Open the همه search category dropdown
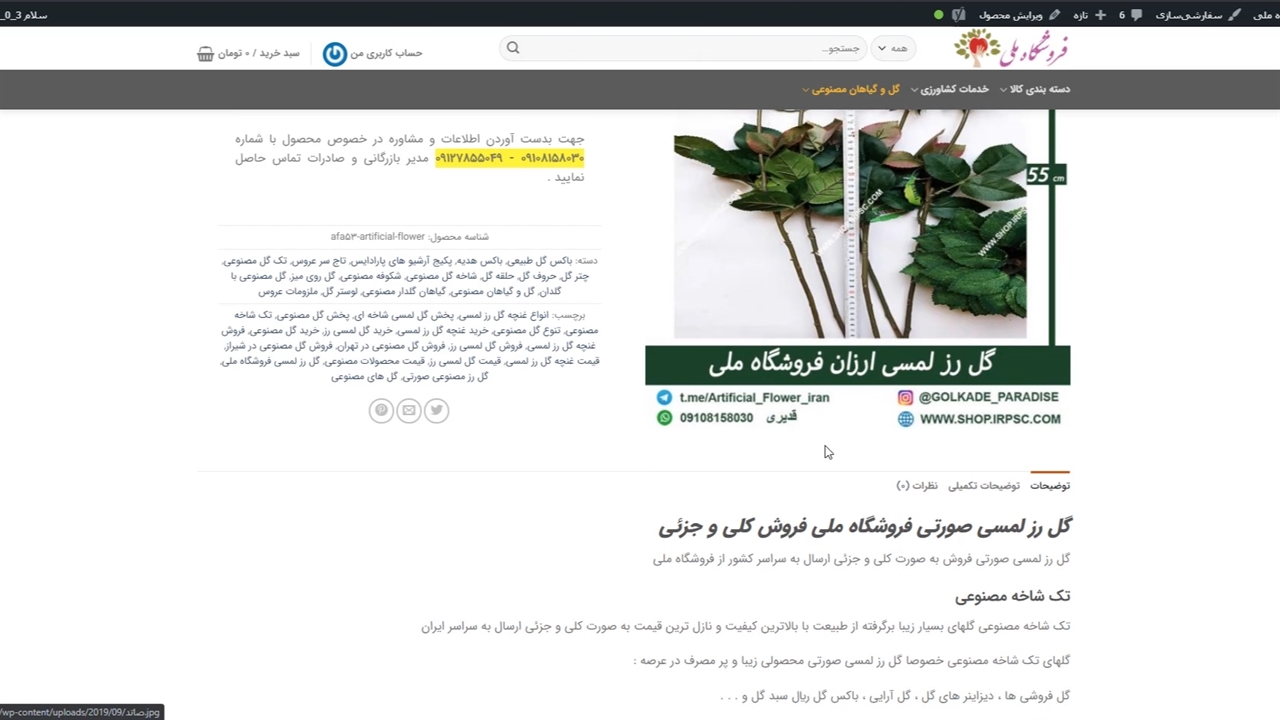Screen dimensions: 1280x720 892,48
